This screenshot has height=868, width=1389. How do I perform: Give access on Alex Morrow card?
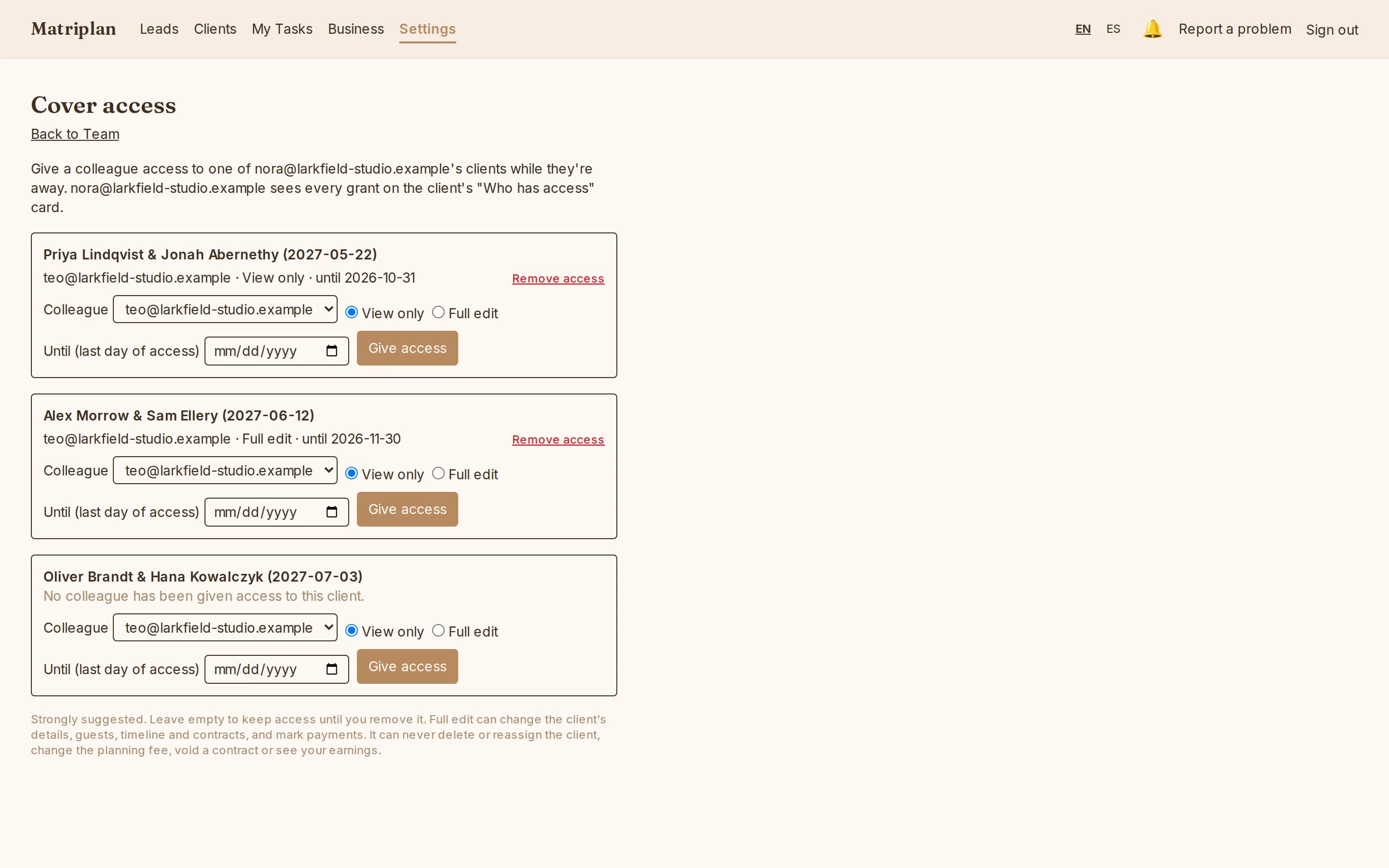click(408, 509)
